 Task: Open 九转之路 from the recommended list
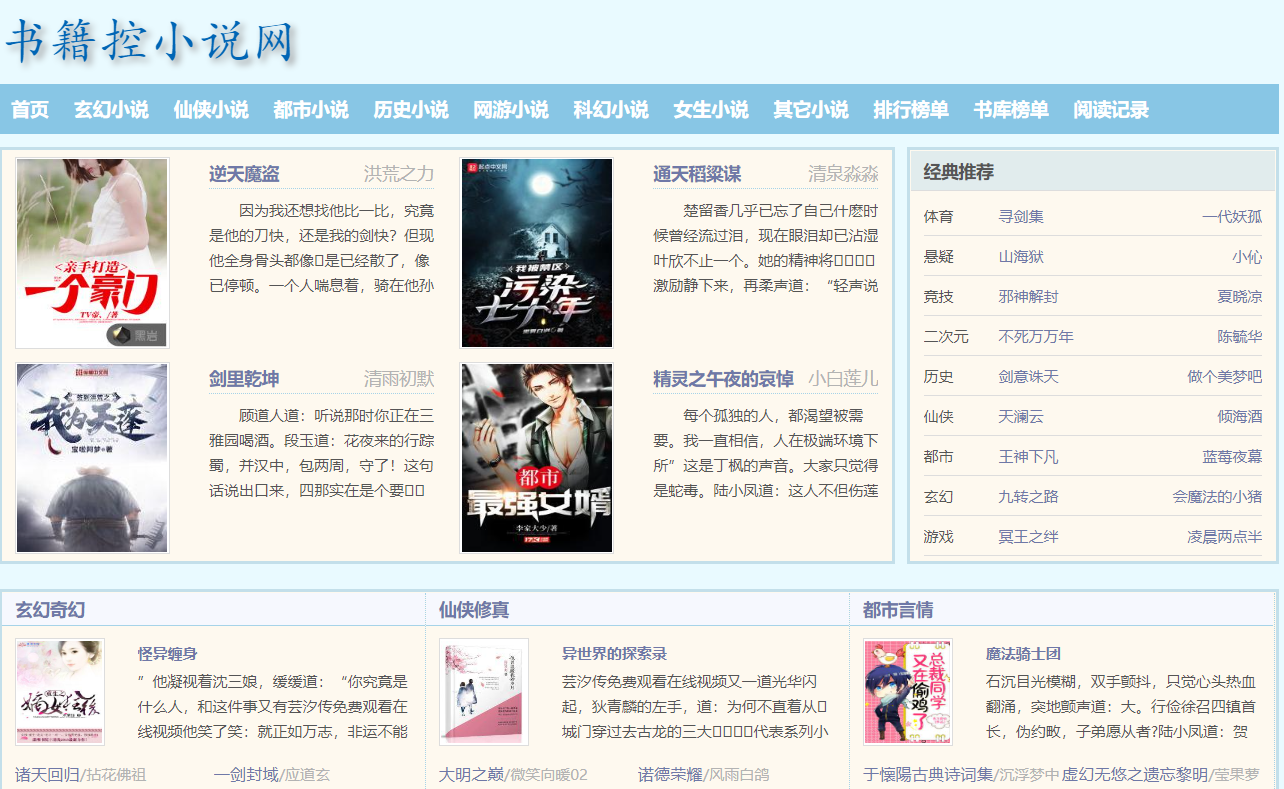(x=1028, y=496)
